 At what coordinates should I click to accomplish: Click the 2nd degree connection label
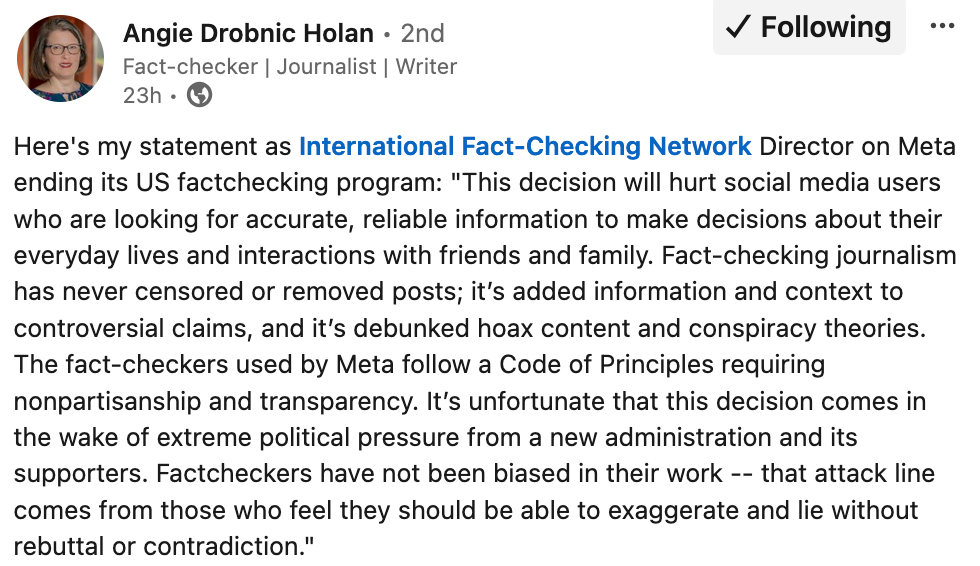[422, 33]
